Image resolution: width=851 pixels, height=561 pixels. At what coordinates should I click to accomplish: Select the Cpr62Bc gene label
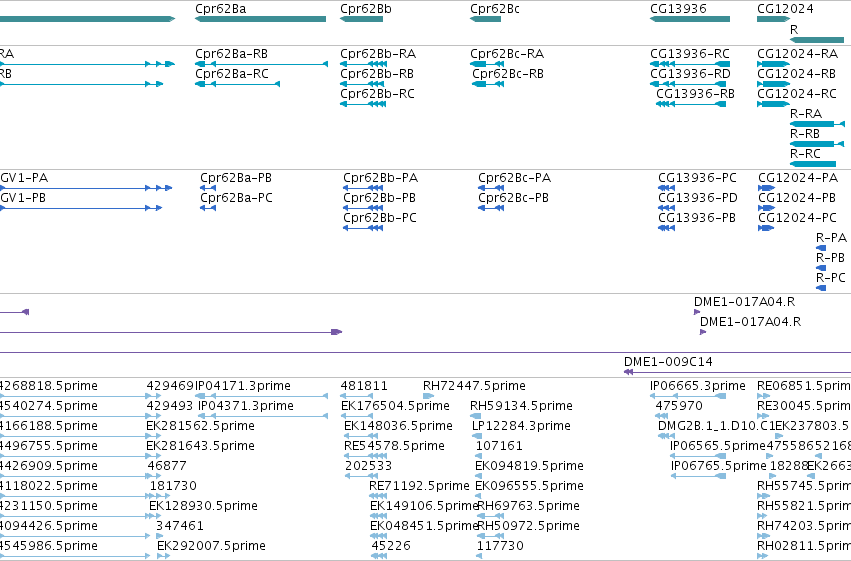(495, 9)
